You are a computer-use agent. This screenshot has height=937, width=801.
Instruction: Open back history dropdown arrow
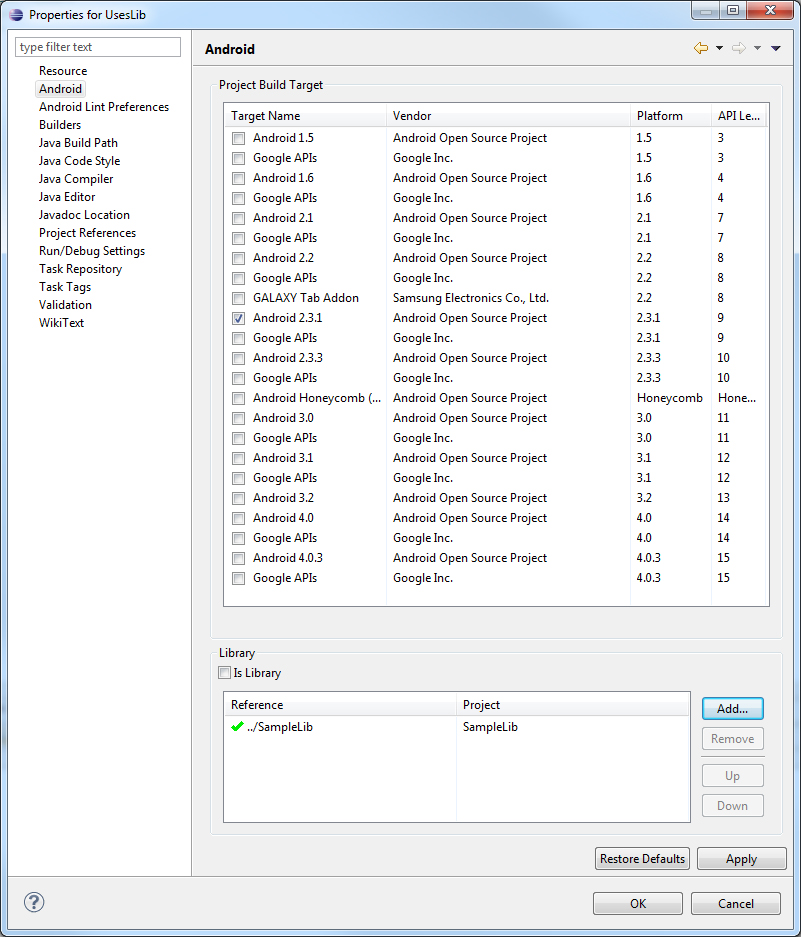click(x=719, y=48)
